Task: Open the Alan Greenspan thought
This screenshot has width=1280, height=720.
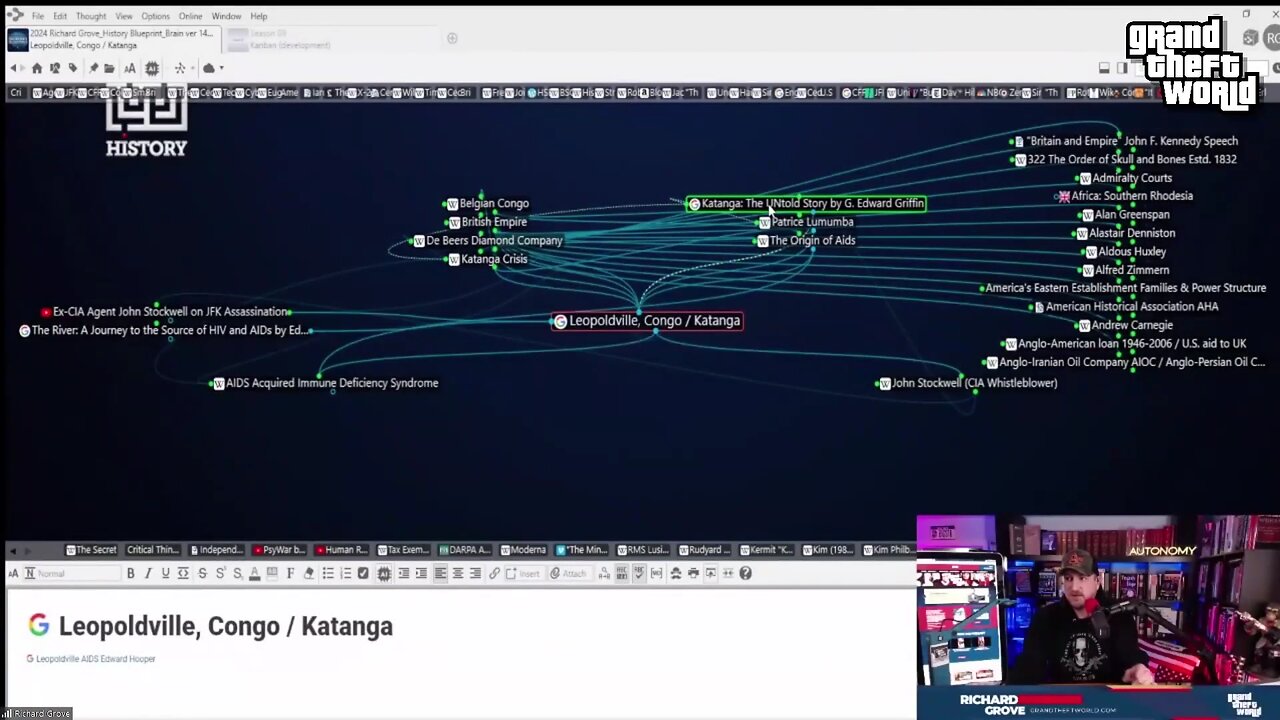Action: point(1131,215)
